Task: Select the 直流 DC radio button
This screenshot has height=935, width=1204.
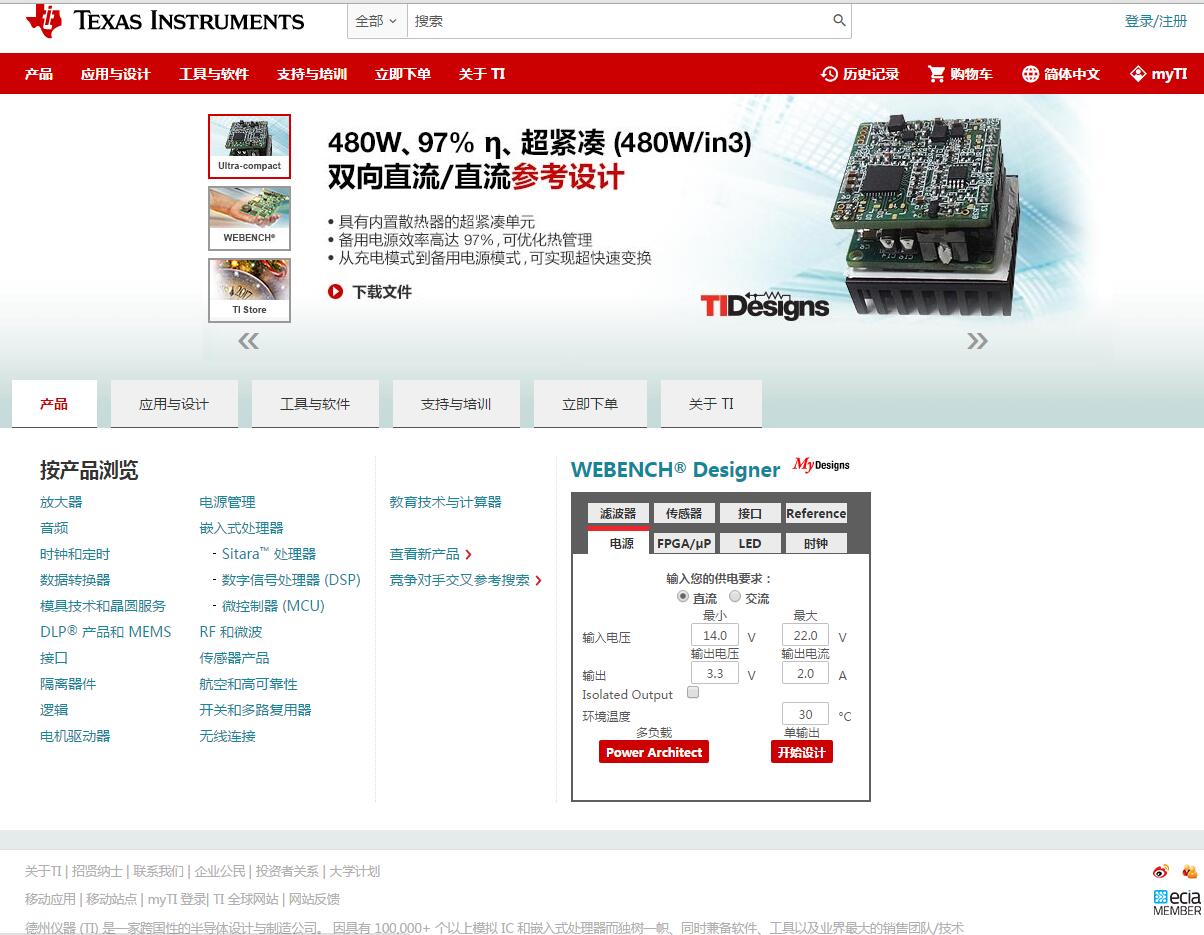Action: 683,596
